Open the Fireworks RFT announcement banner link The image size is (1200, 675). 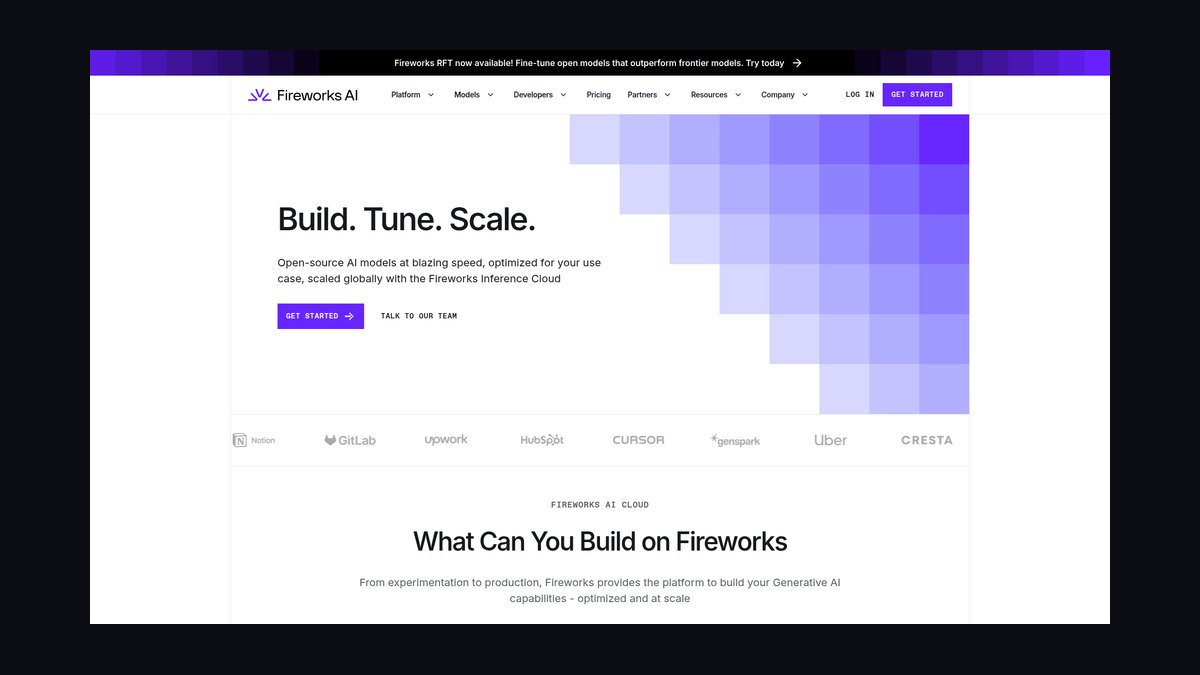click(x=598, y=63)
